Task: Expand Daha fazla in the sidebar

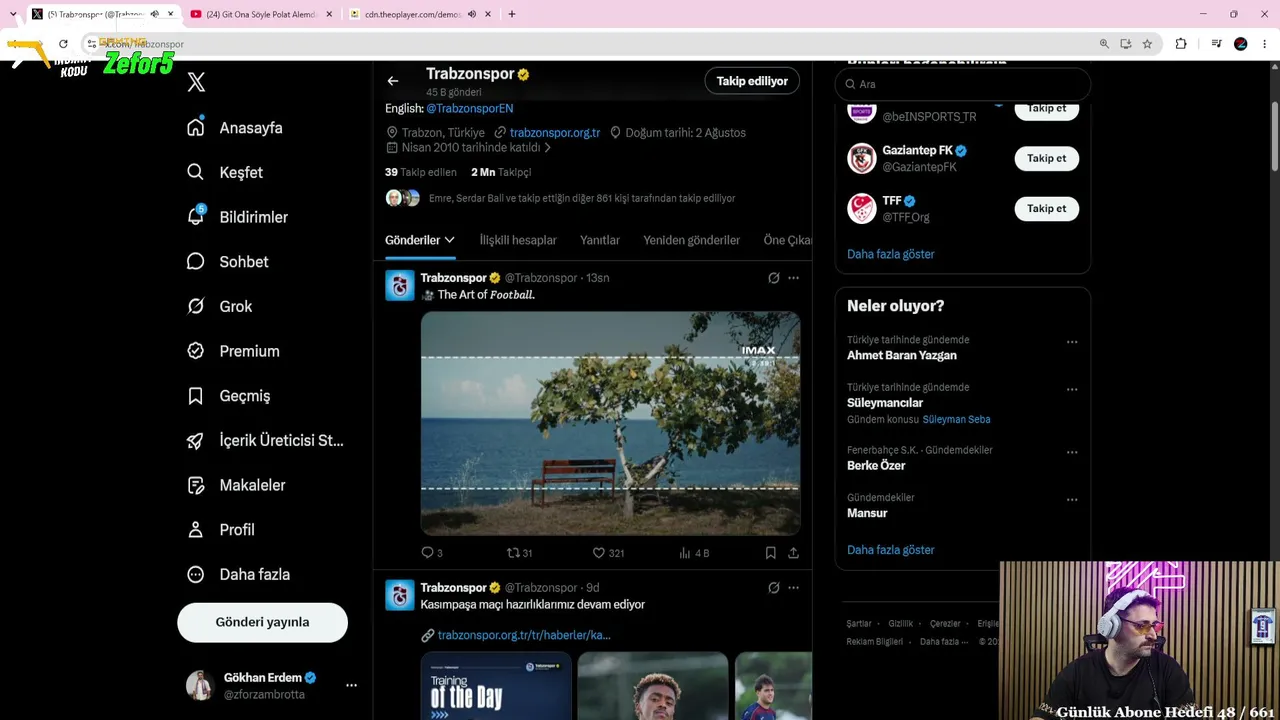Action: coord(239,575)
